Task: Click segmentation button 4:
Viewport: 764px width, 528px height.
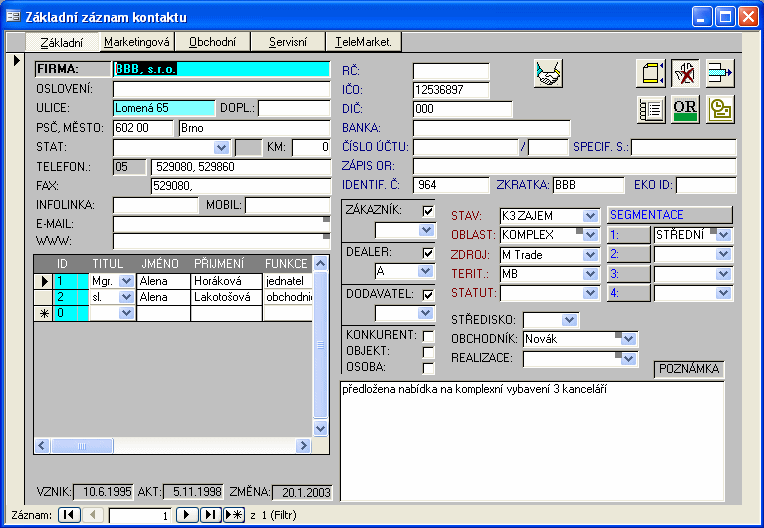Action: (x=629, y=293)
